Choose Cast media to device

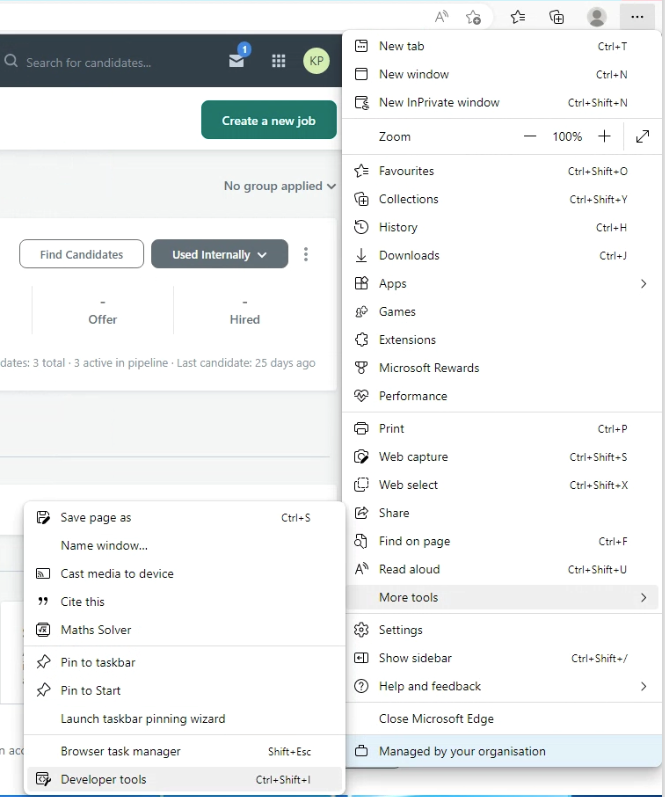coord(185,574)
